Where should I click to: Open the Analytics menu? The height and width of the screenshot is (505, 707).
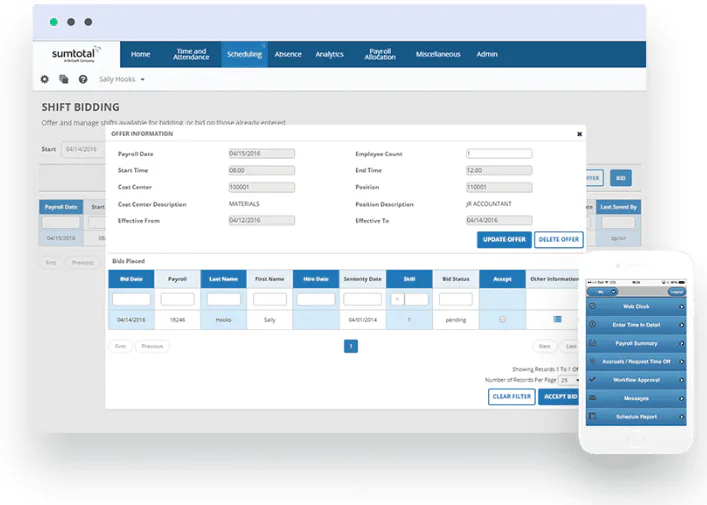point(329,54)
